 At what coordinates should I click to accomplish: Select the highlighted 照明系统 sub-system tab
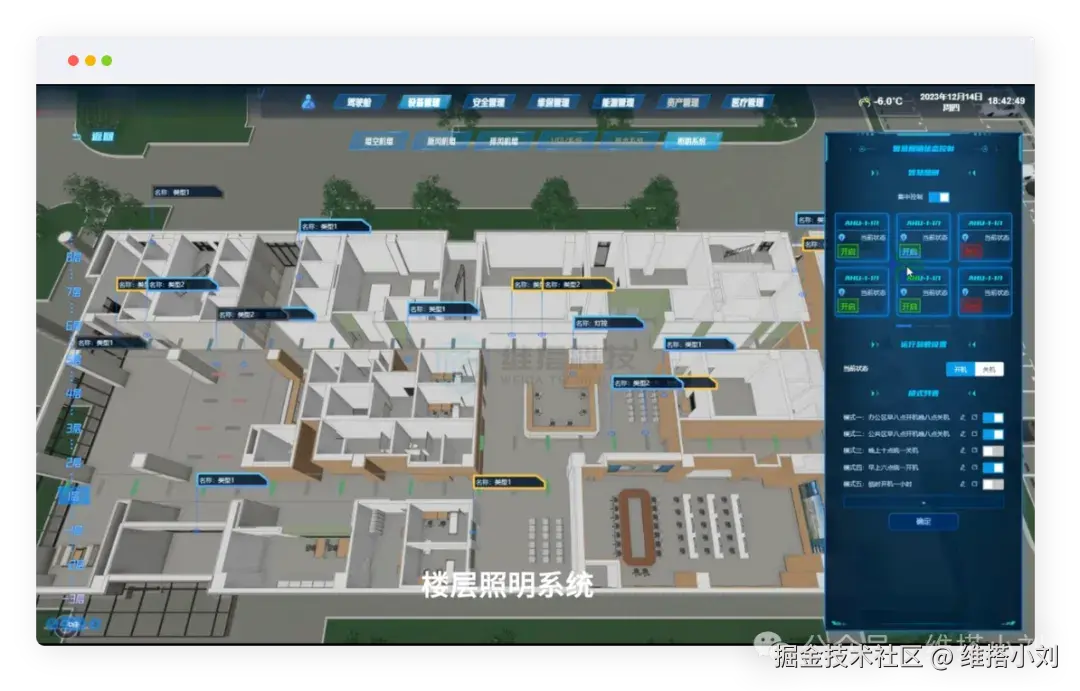pos(692,141)
